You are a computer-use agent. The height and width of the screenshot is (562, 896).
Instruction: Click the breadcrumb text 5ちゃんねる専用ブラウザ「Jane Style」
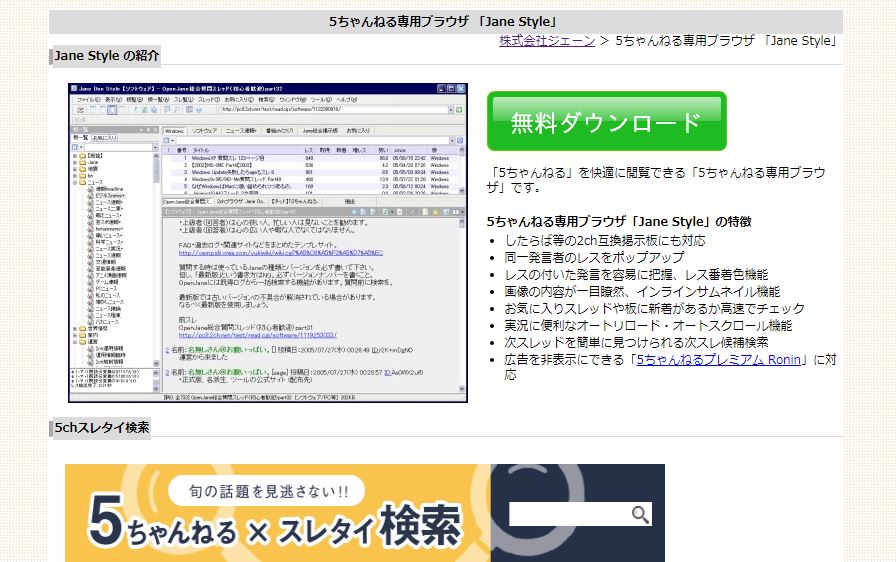tap(726, 41)
